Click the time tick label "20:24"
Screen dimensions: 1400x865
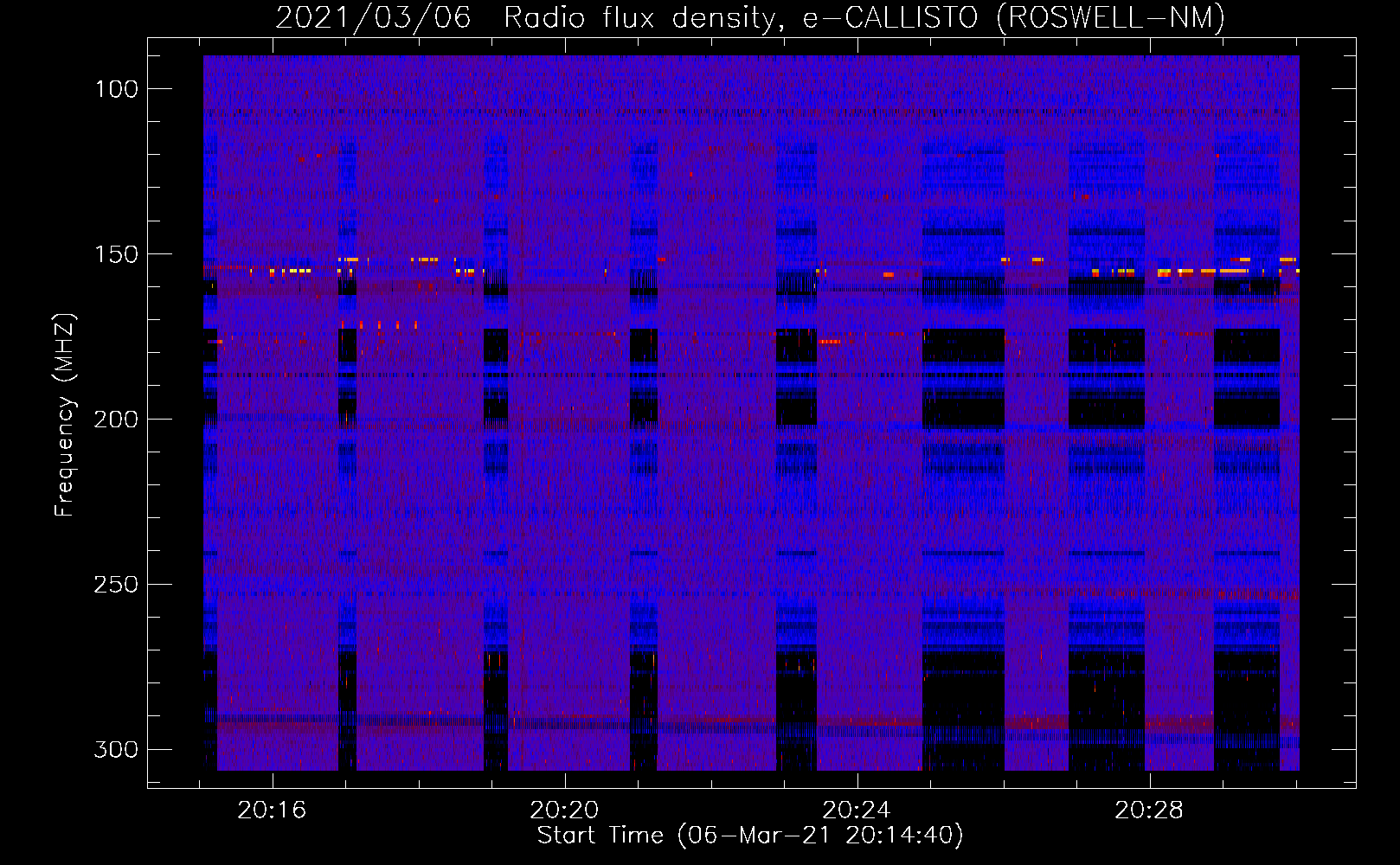857,811
